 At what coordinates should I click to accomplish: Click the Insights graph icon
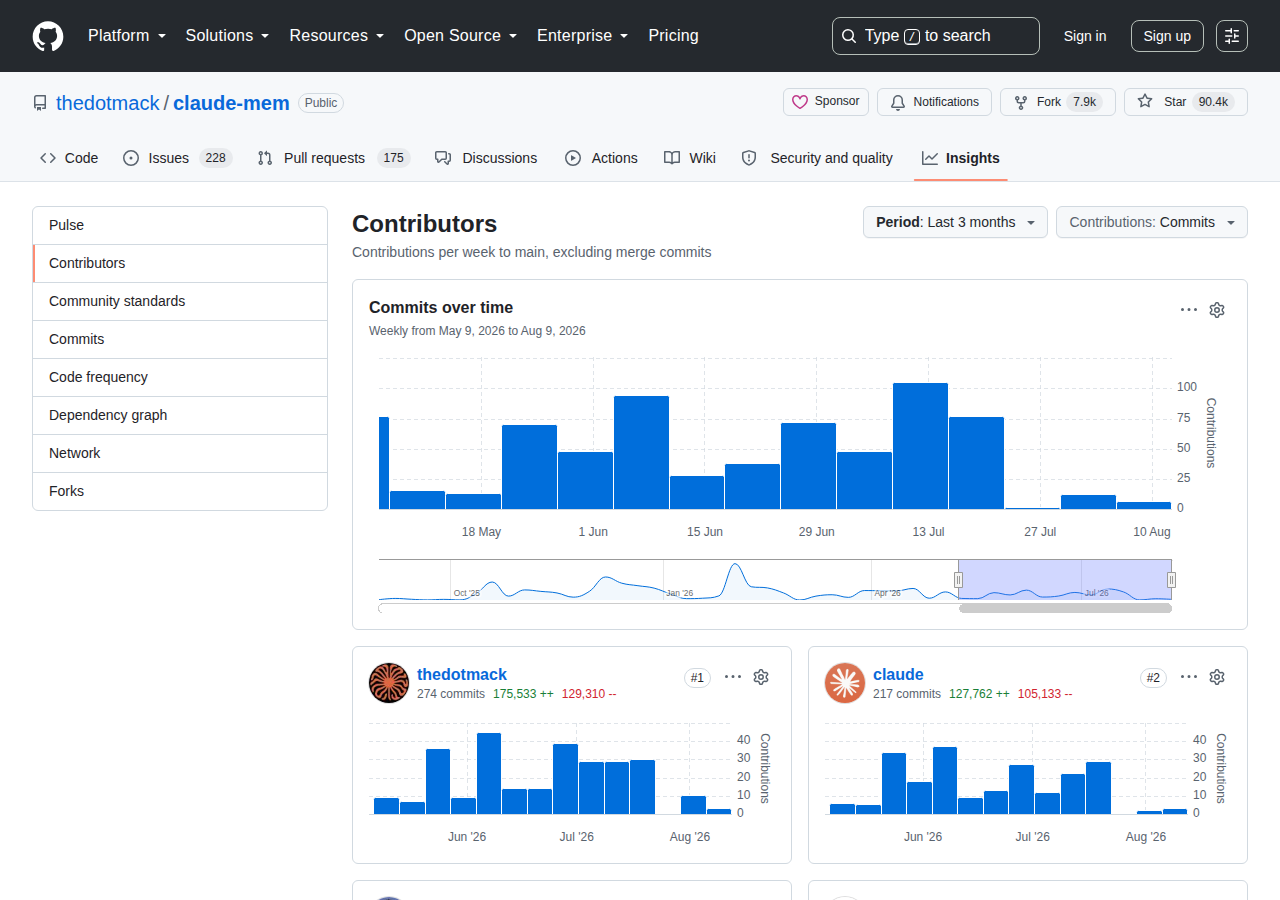pyautogui.click(x=930, y=158)
